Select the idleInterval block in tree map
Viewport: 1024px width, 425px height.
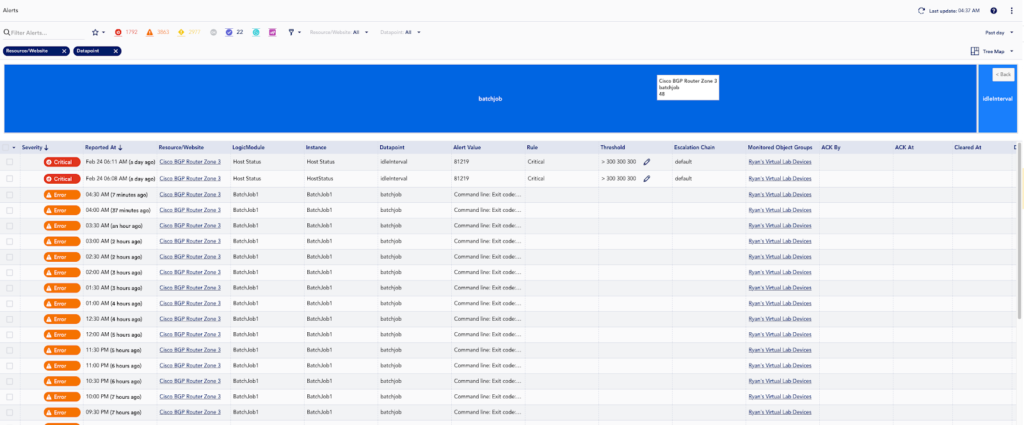point(997,99)
